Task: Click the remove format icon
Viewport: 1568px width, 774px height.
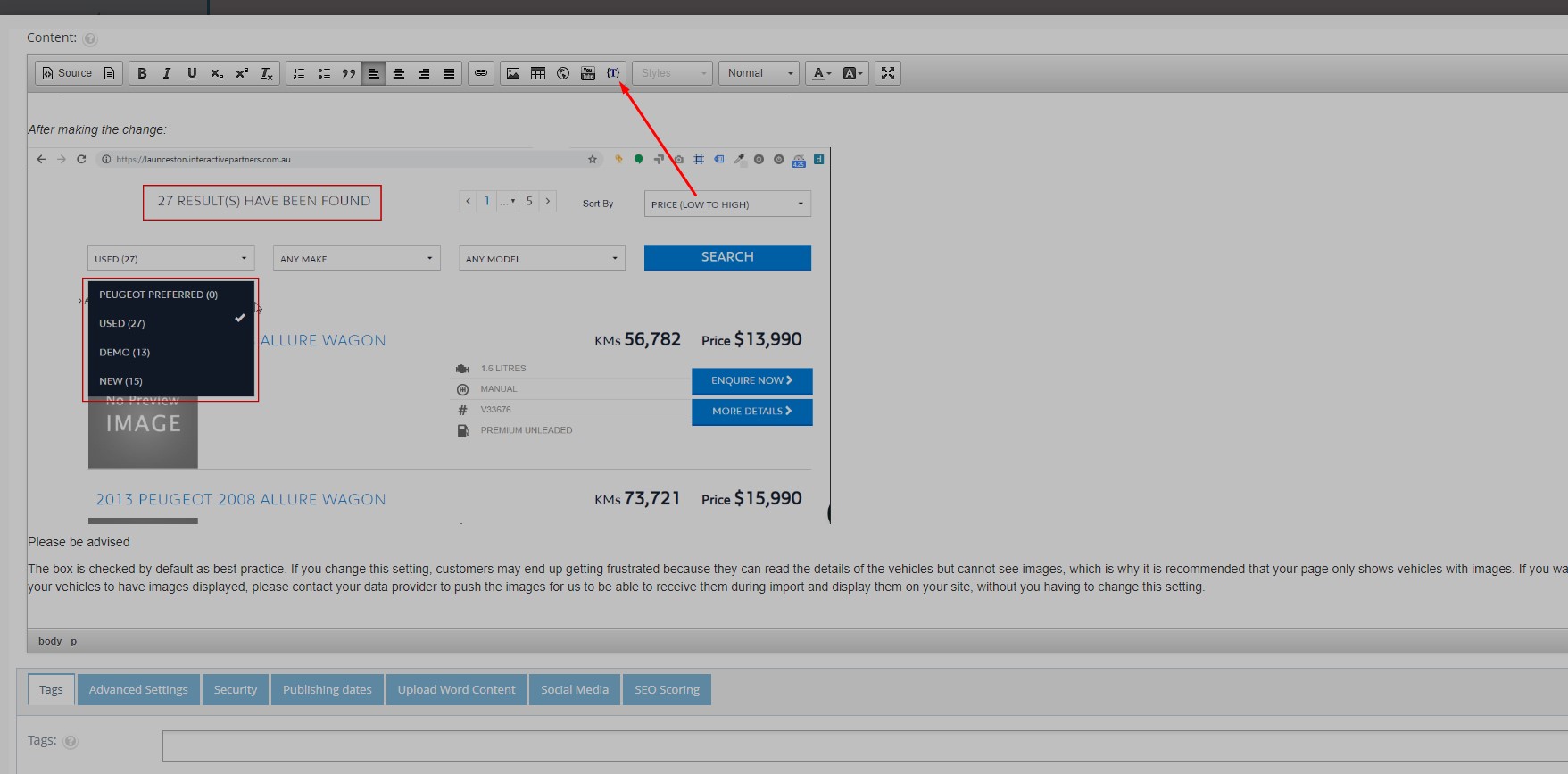Action: 267,73
